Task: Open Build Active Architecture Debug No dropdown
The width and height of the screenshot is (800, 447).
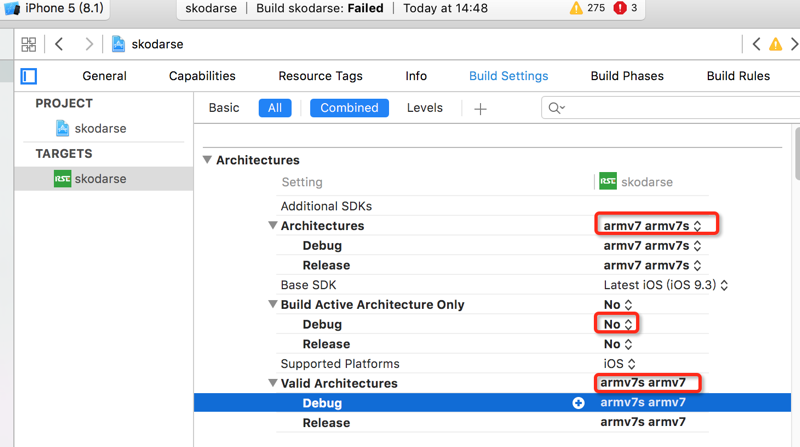Action: (x=618, y=324)
